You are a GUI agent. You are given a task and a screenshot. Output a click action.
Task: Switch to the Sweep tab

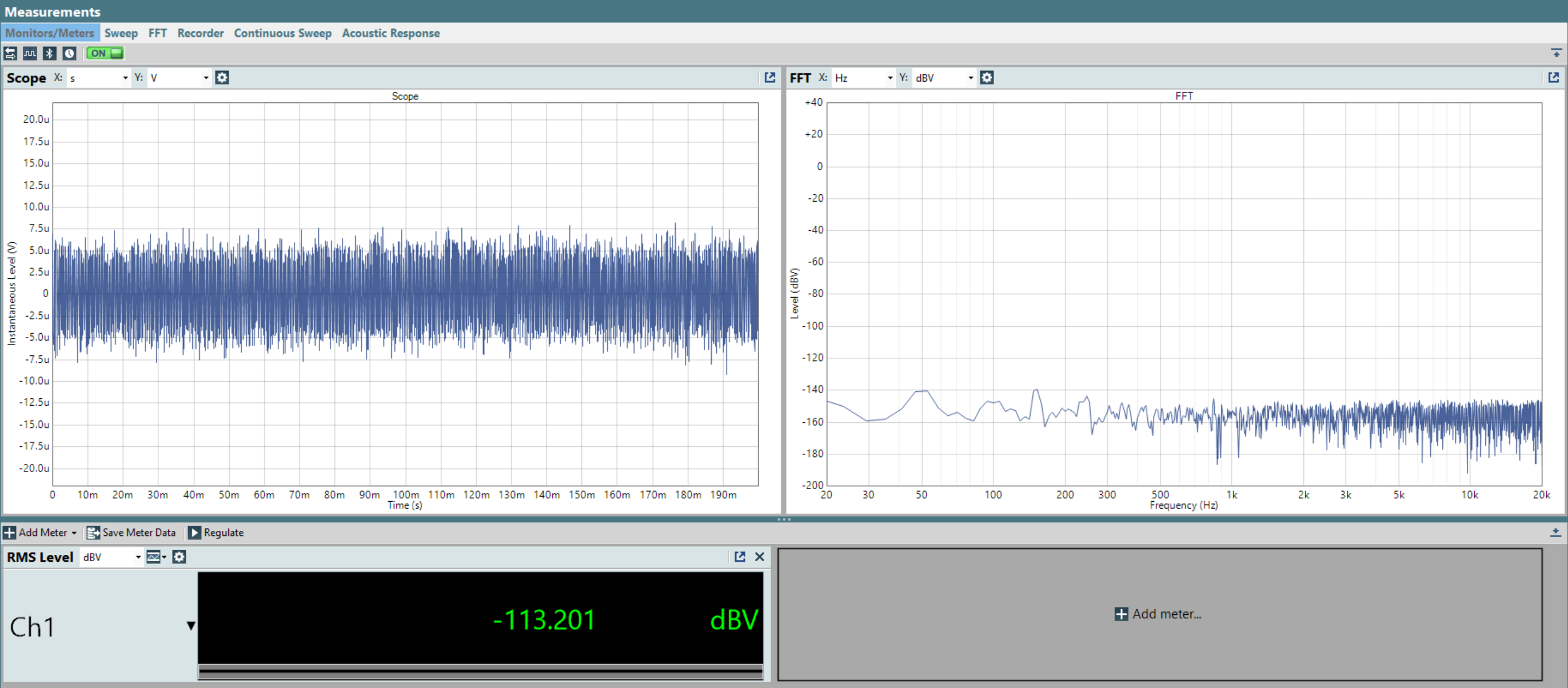coord(121,33)
